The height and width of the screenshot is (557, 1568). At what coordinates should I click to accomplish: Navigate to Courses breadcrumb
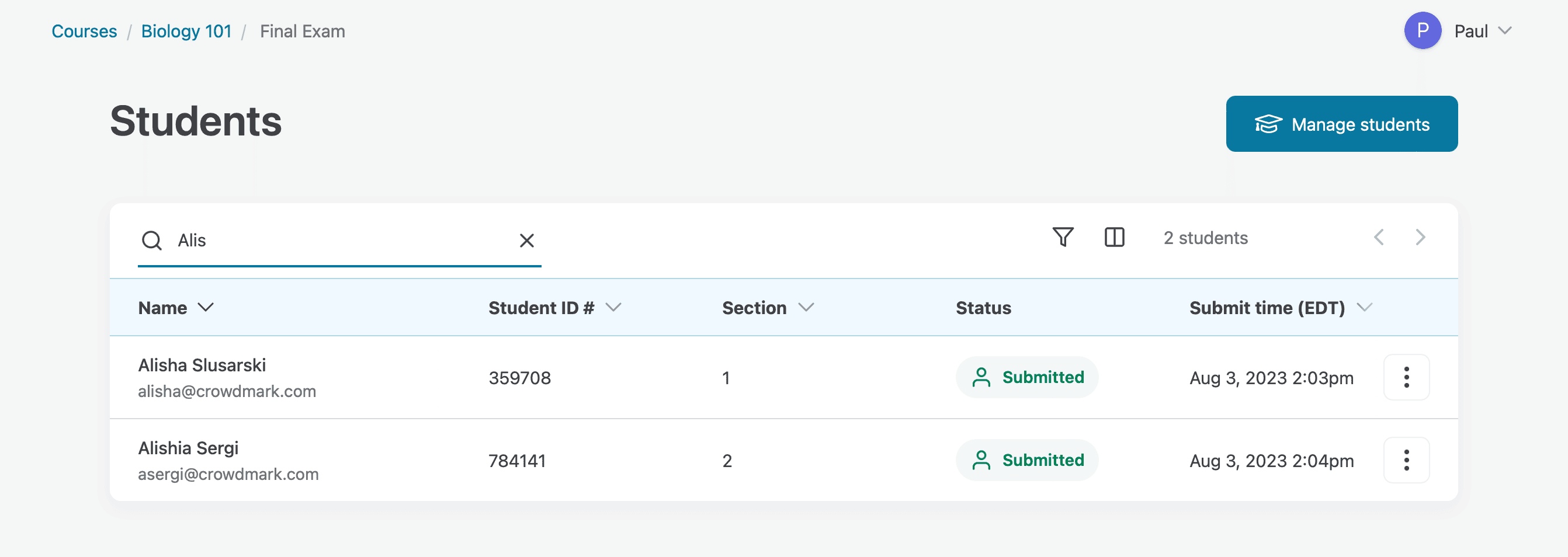pos(85,30)
